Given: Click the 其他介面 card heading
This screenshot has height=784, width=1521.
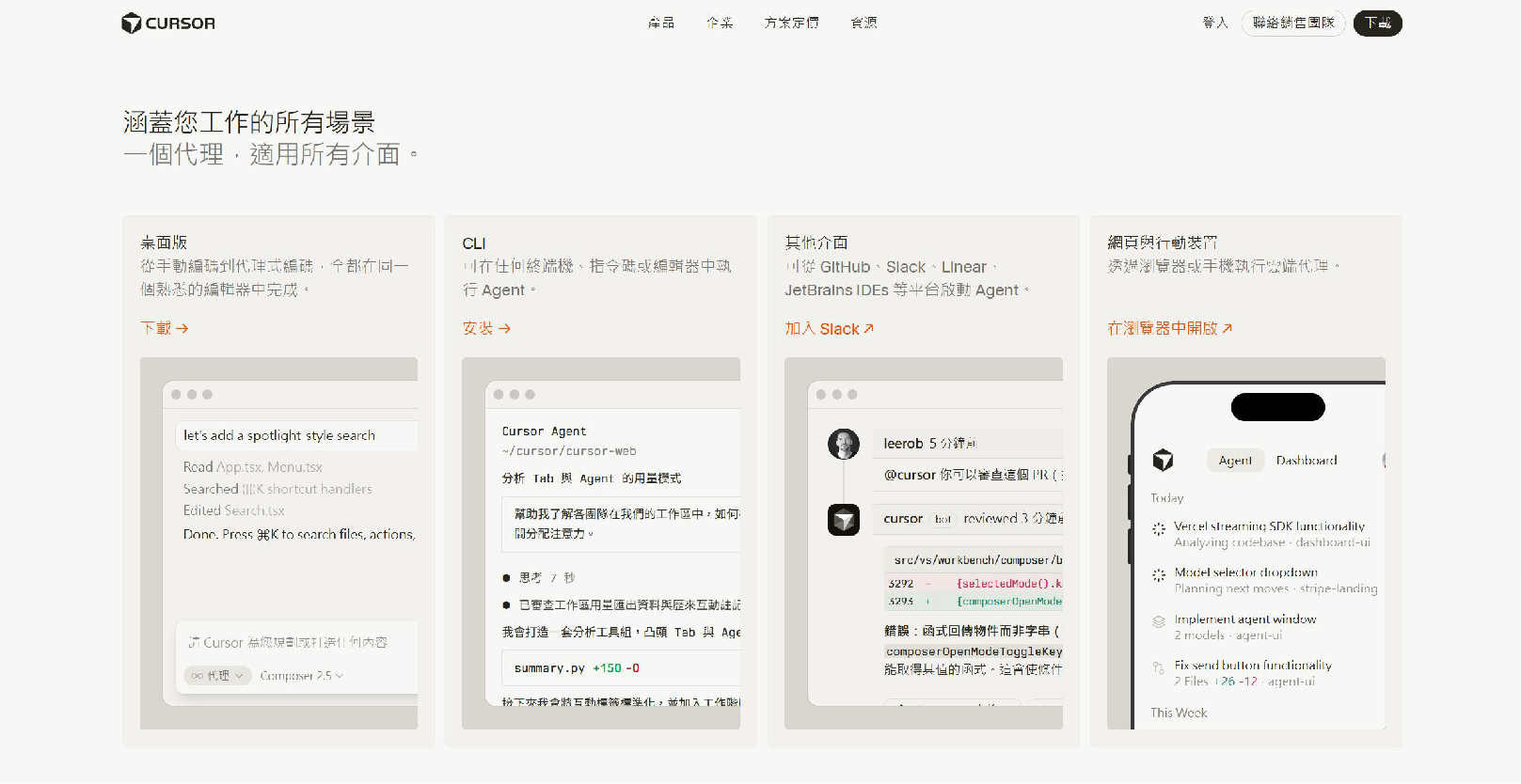Looking at the screenshot, I should click(x=816, y=243).
